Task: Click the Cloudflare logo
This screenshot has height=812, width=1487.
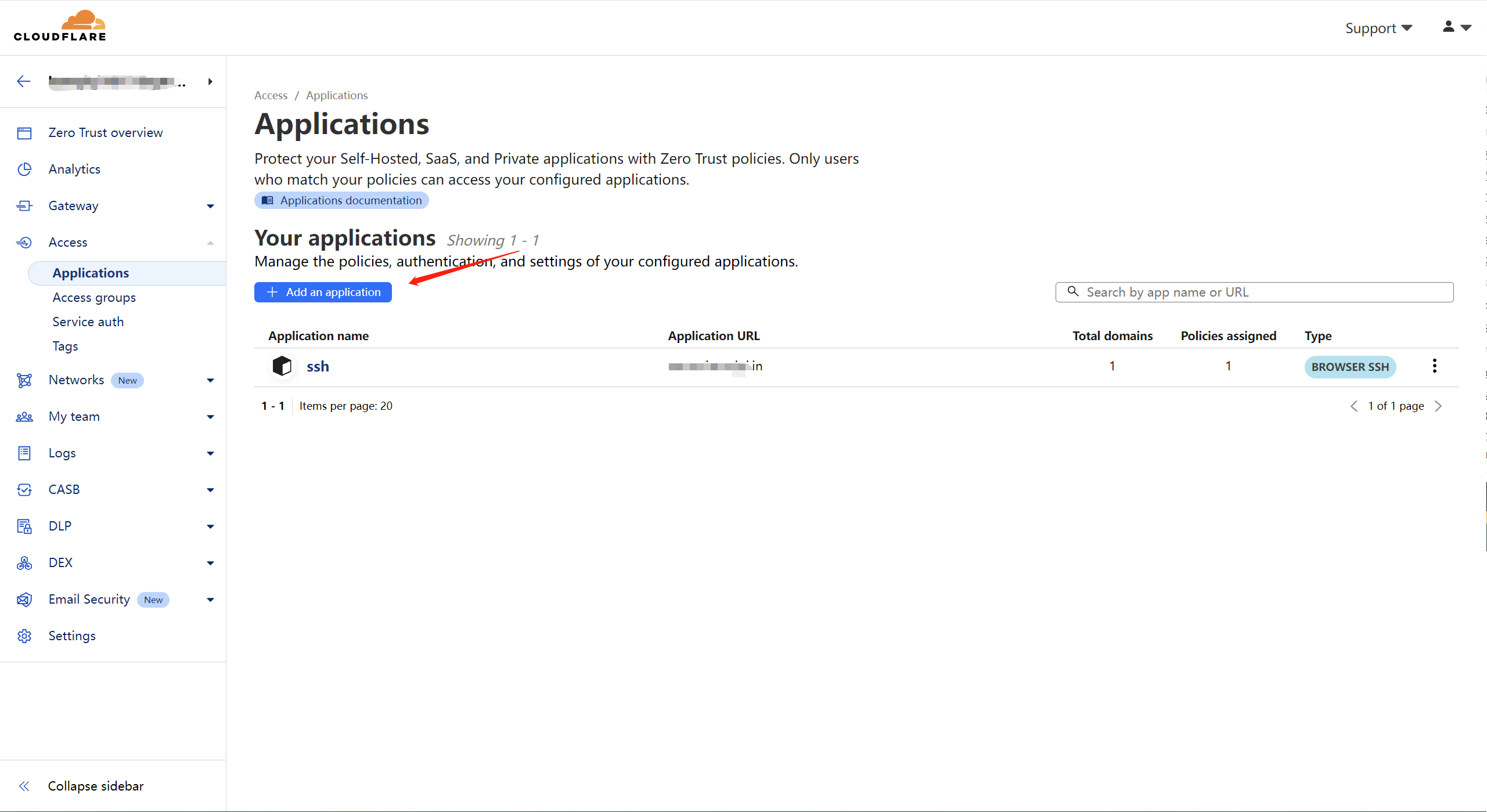Action: 60,26
